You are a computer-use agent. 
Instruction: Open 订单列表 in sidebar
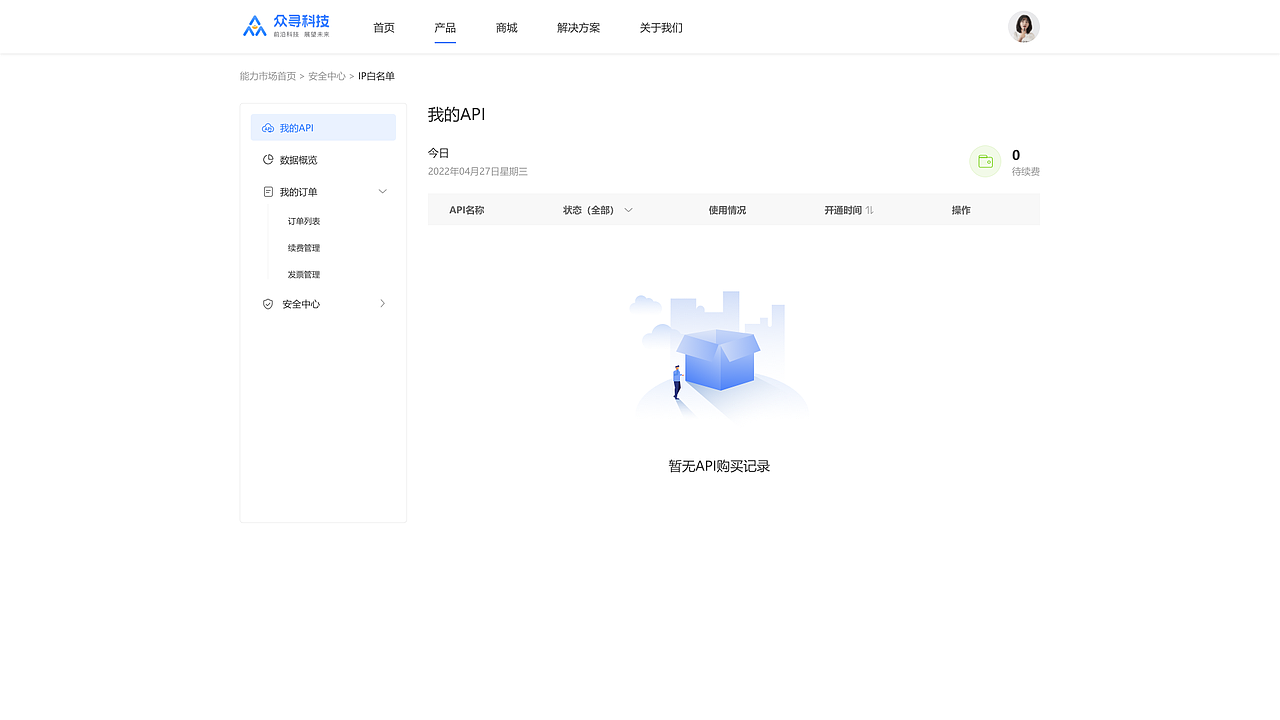point(303,221)
